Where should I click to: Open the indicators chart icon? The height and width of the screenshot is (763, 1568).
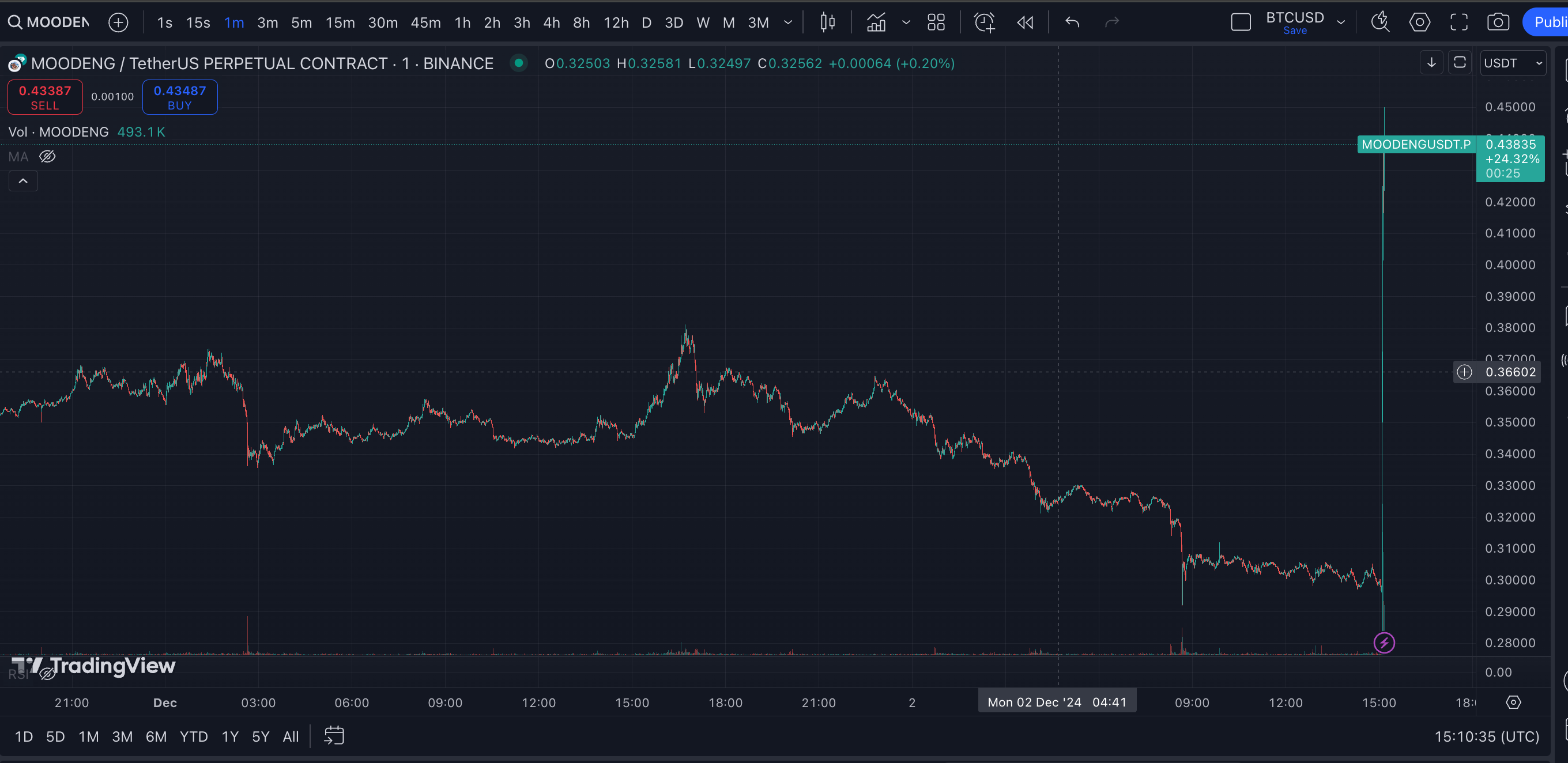(x=876, y=22)
